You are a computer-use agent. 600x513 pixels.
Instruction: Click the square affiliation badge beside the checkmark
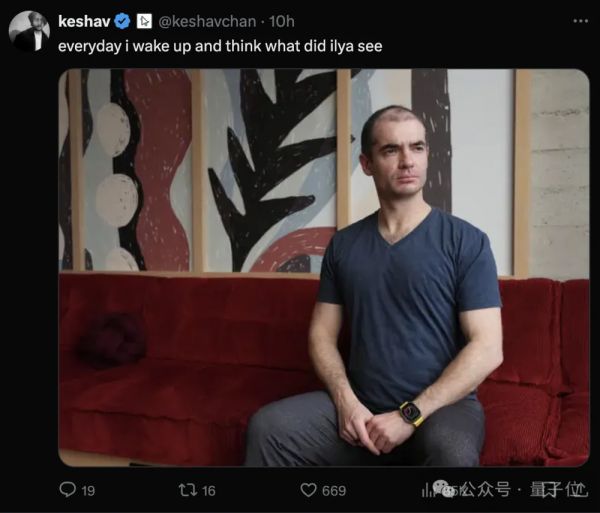click(143, 20)
